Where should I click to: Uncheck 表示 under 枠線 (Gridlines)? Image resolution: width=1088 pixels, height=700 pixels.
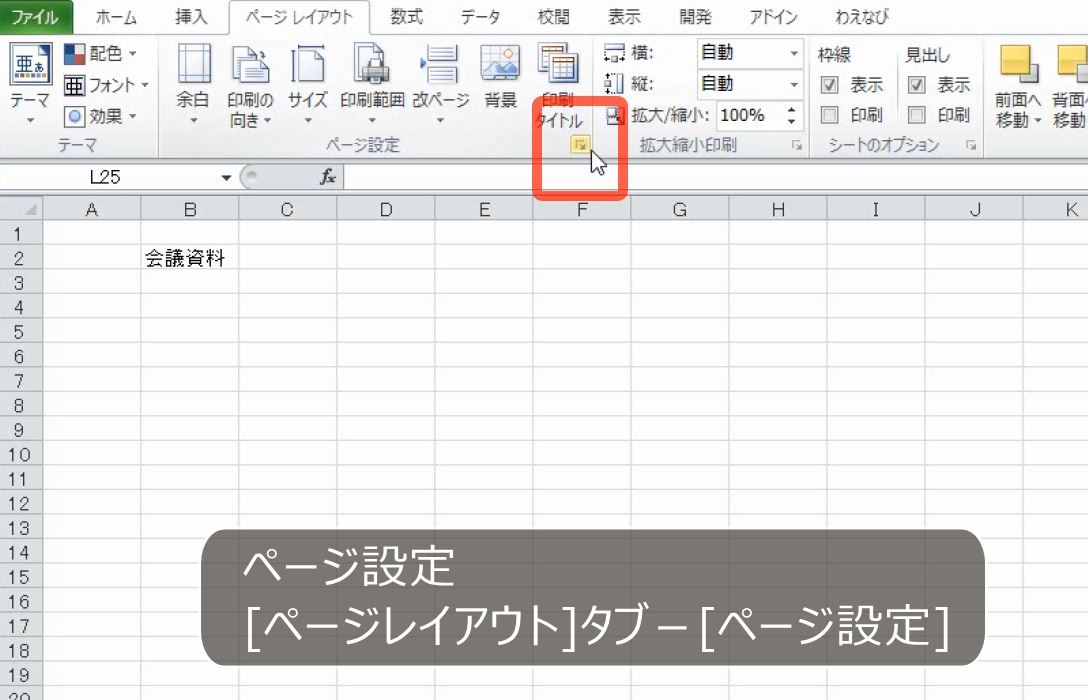point(829,84)
